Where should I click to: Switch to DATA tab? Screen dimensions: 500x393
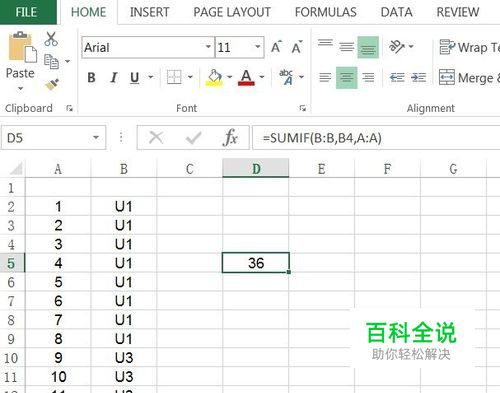click(x=397, y=12)
